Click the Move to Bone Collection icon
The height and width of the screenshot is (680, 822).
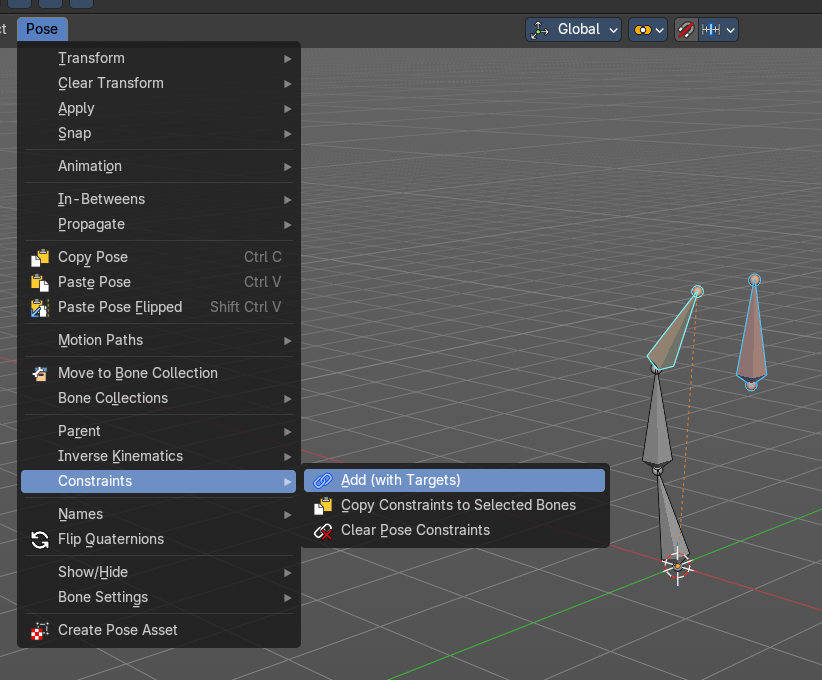(x=40, y=373)
